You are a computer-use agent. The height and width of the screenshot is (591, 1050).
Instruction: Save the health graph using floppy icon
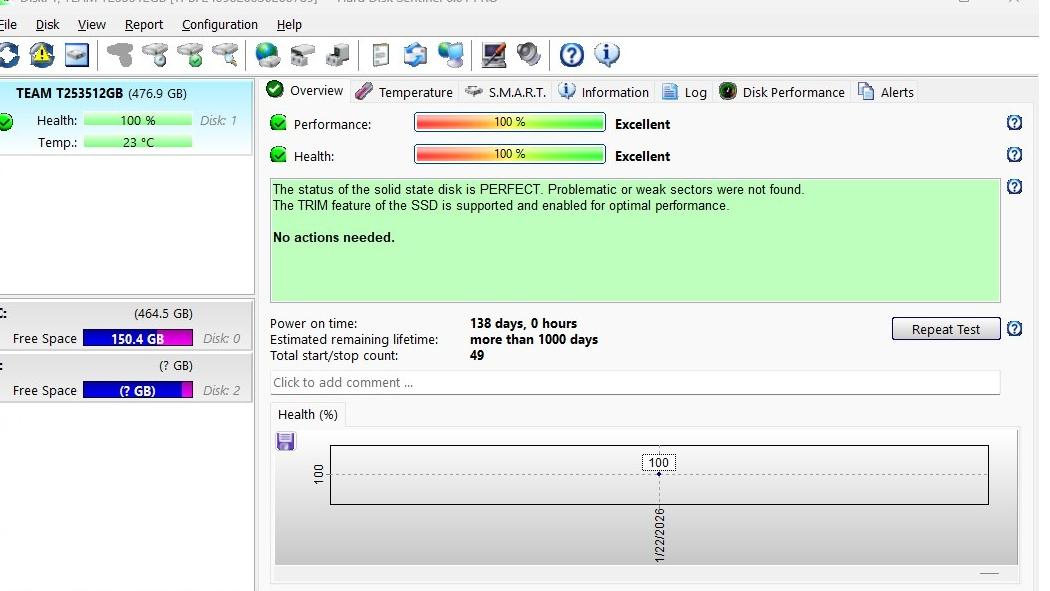tap(286, 441)
